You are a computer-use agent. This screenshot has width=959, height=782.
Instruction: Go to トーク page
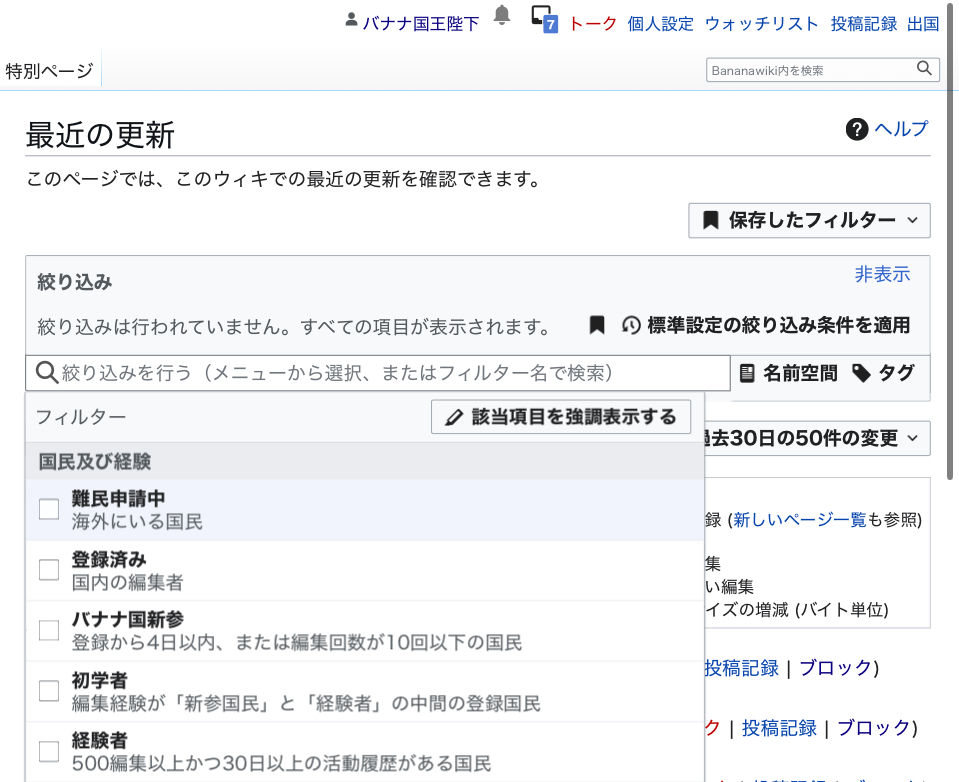593,24
